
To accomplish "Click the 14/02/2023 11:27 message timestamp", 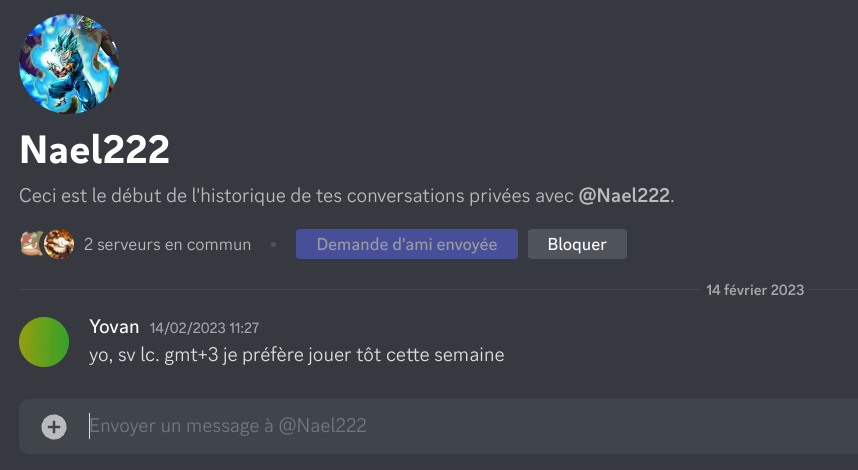I will pyautogui.click(x=204, y=327).
